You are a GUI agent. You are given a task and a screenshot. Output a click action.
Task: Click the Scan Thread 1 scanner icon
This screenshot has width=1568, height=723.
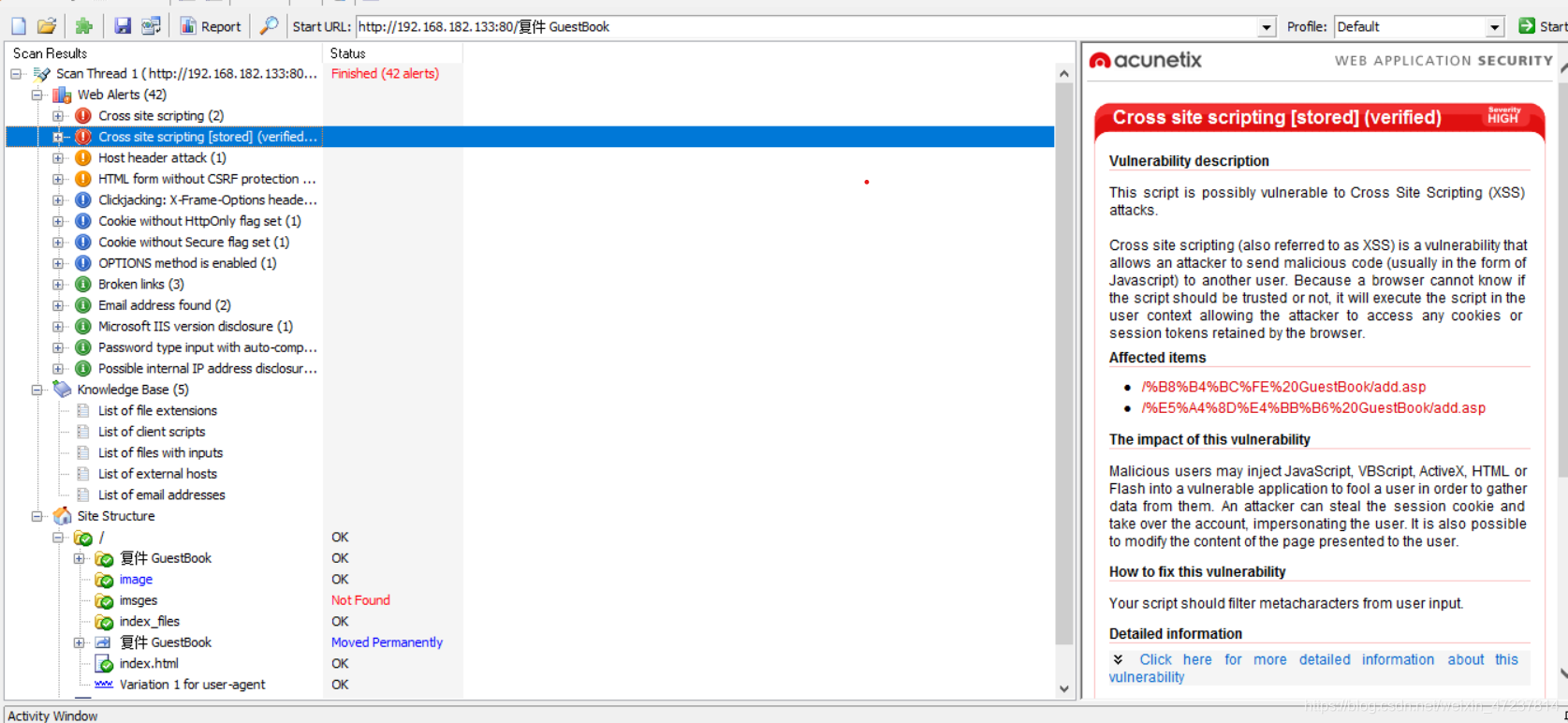42,74
